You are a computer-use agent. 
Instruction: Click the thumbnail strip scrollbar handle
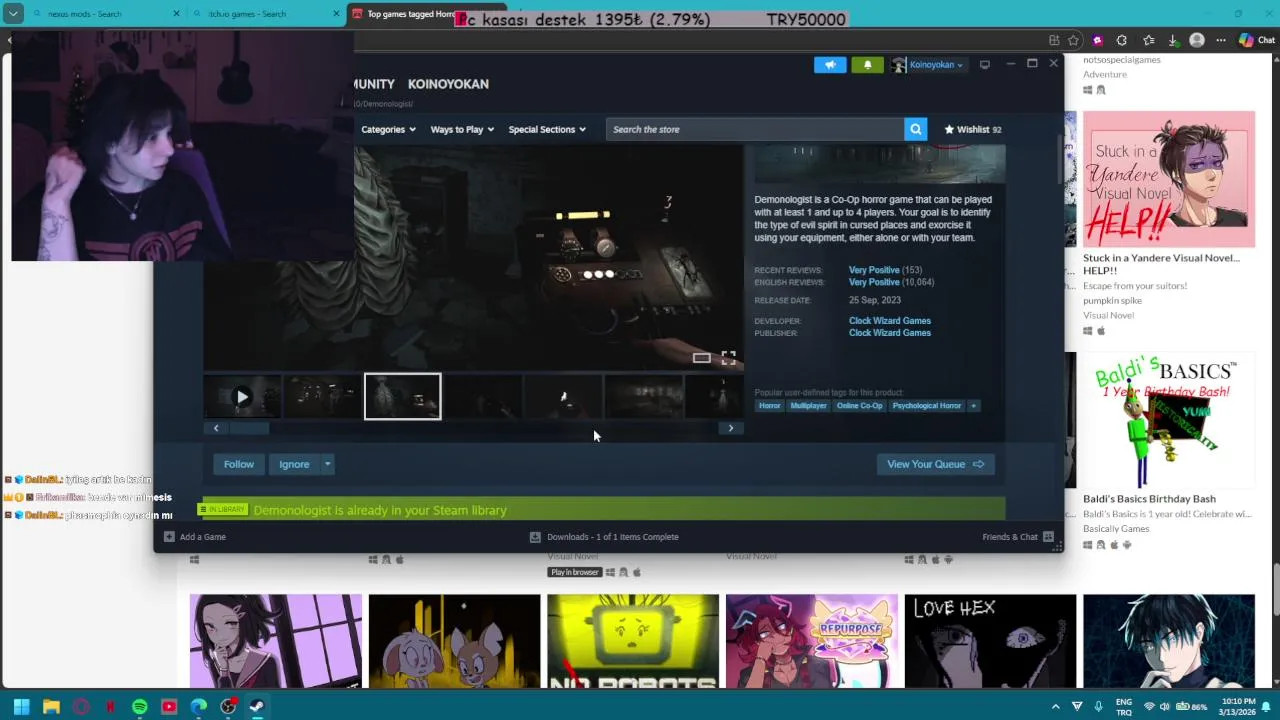click(250, 428)
